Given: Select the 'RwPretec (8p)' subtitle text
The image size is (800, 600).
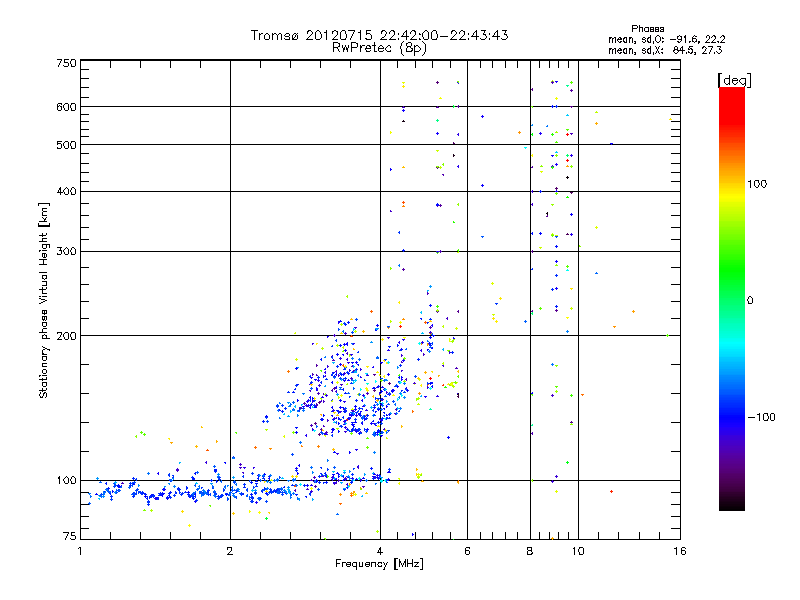Looking at the screenshot, I should [379, 48].
